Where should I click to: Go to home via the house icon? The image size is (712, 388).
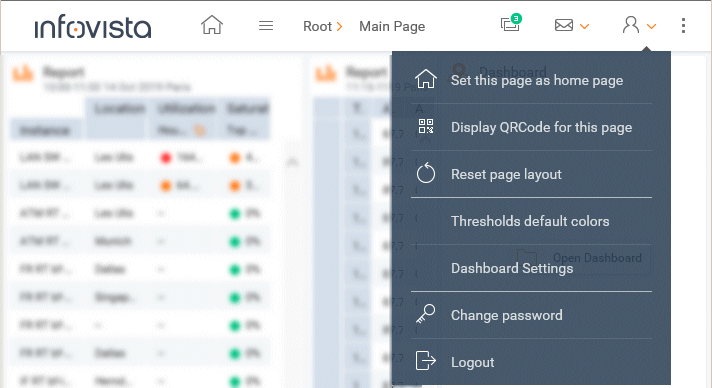point(212,25)
